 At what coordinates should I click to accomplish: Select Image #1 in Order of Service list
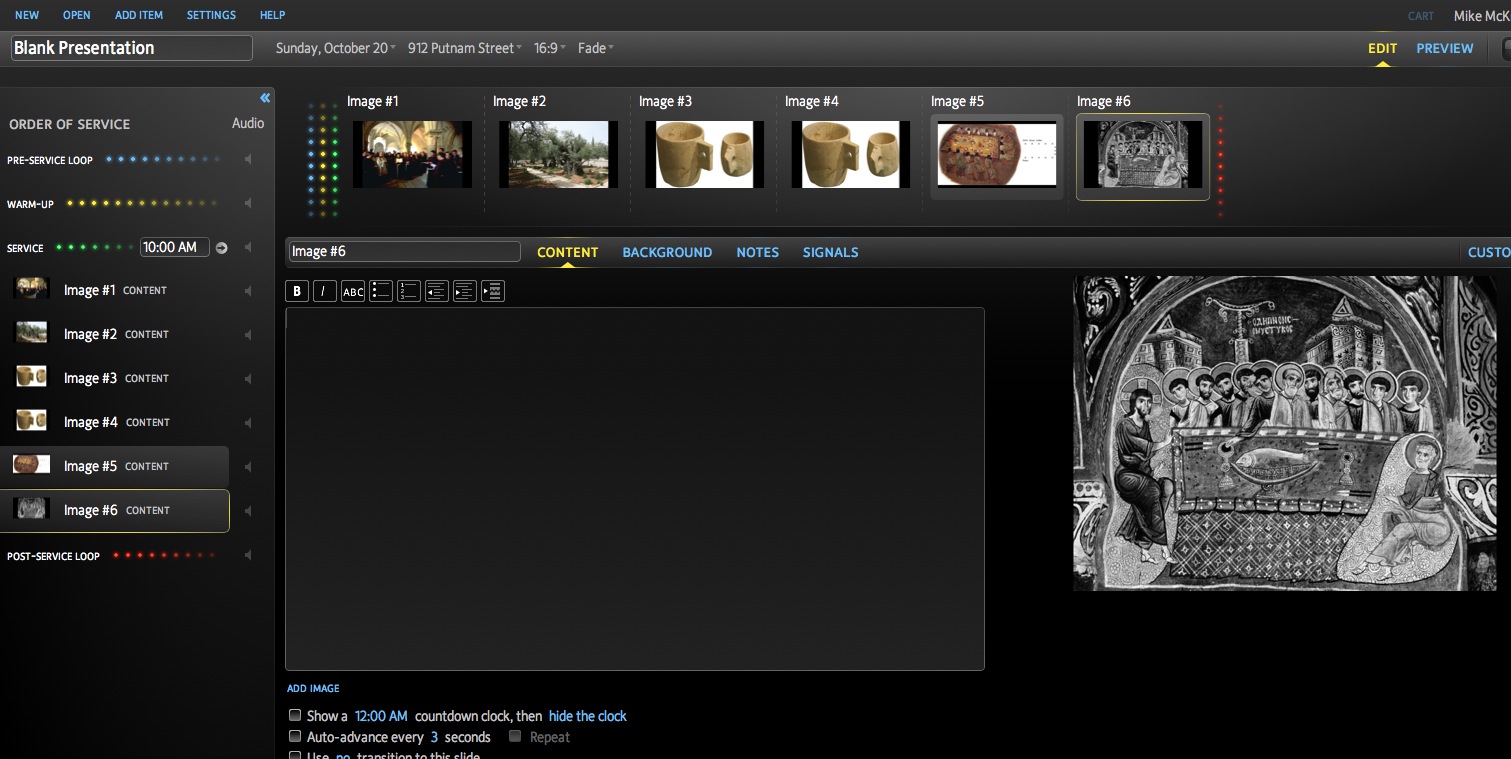point(115,290)
